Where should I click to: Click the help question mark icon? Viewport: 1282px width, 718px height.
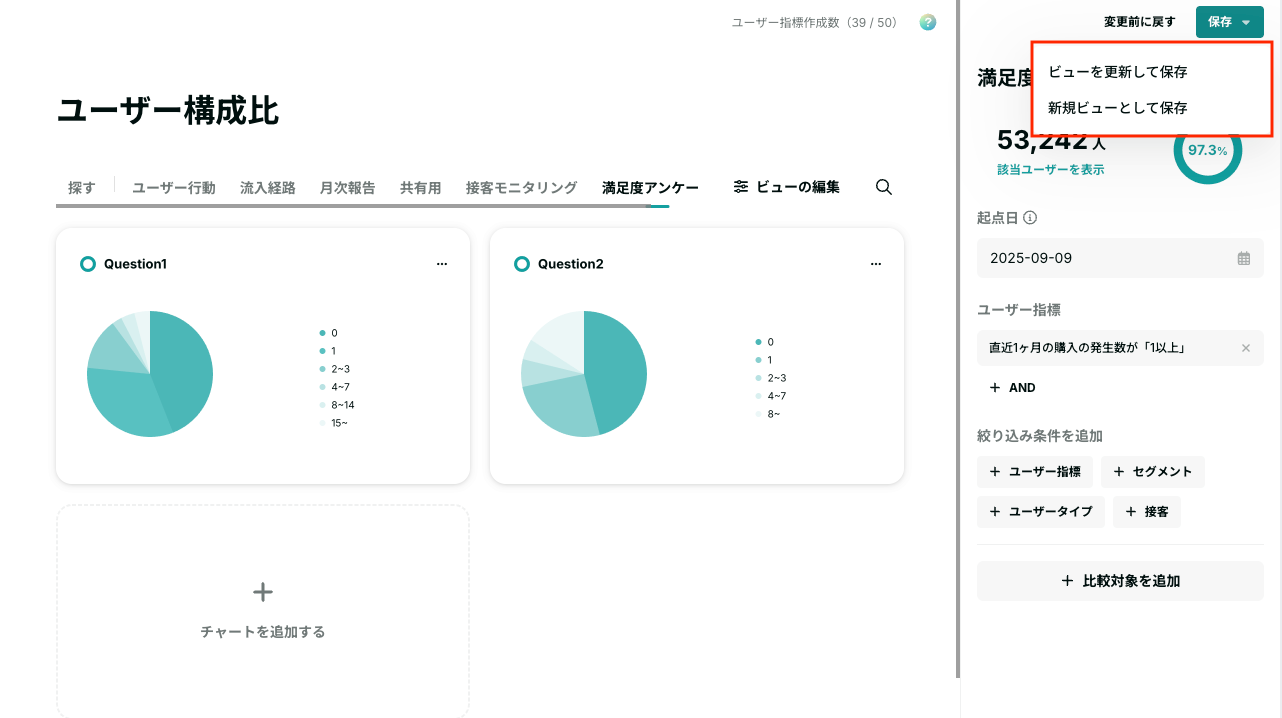(x=928, y=22)
